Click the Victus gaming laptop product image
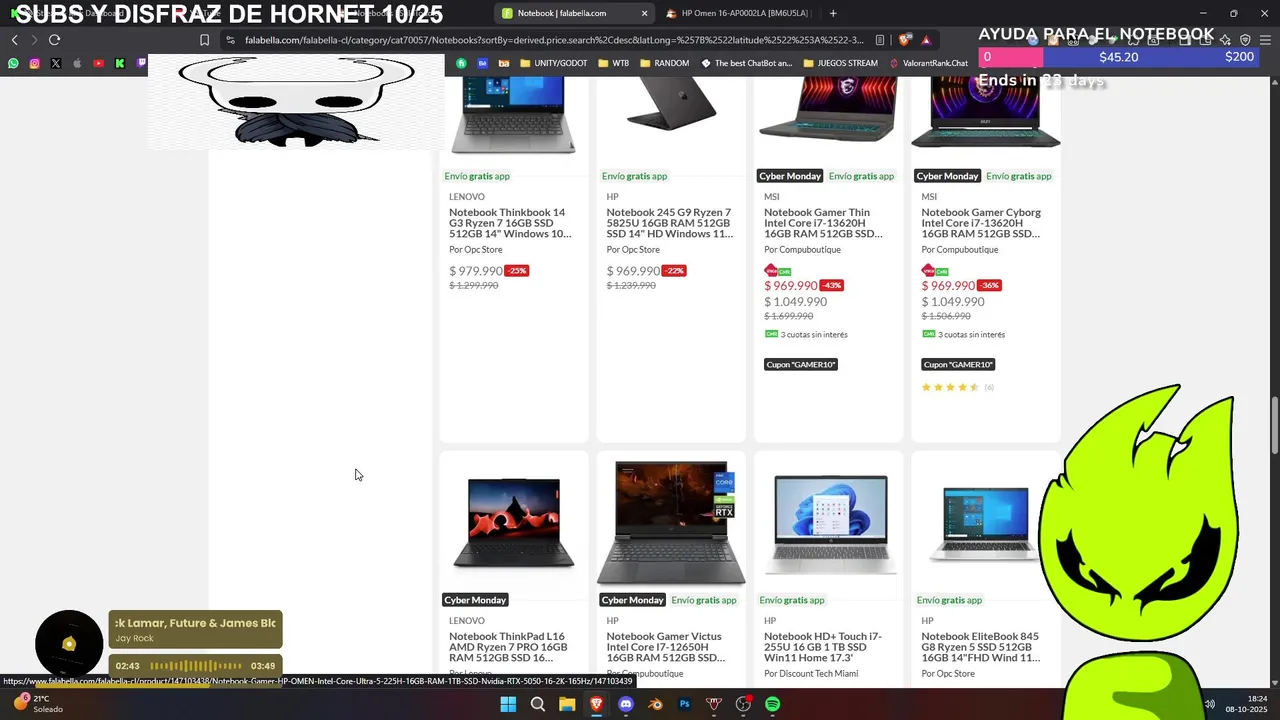Viewport: 1280px width, 720px height. [671, 522]
